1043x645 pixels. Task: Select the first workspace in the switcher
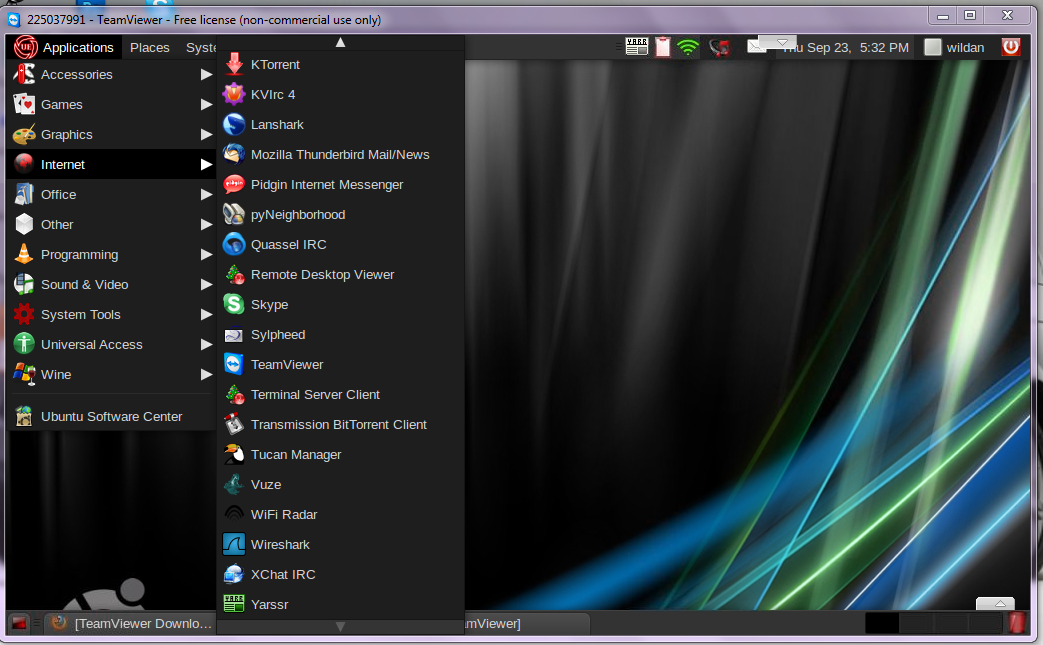pos(882,623)
